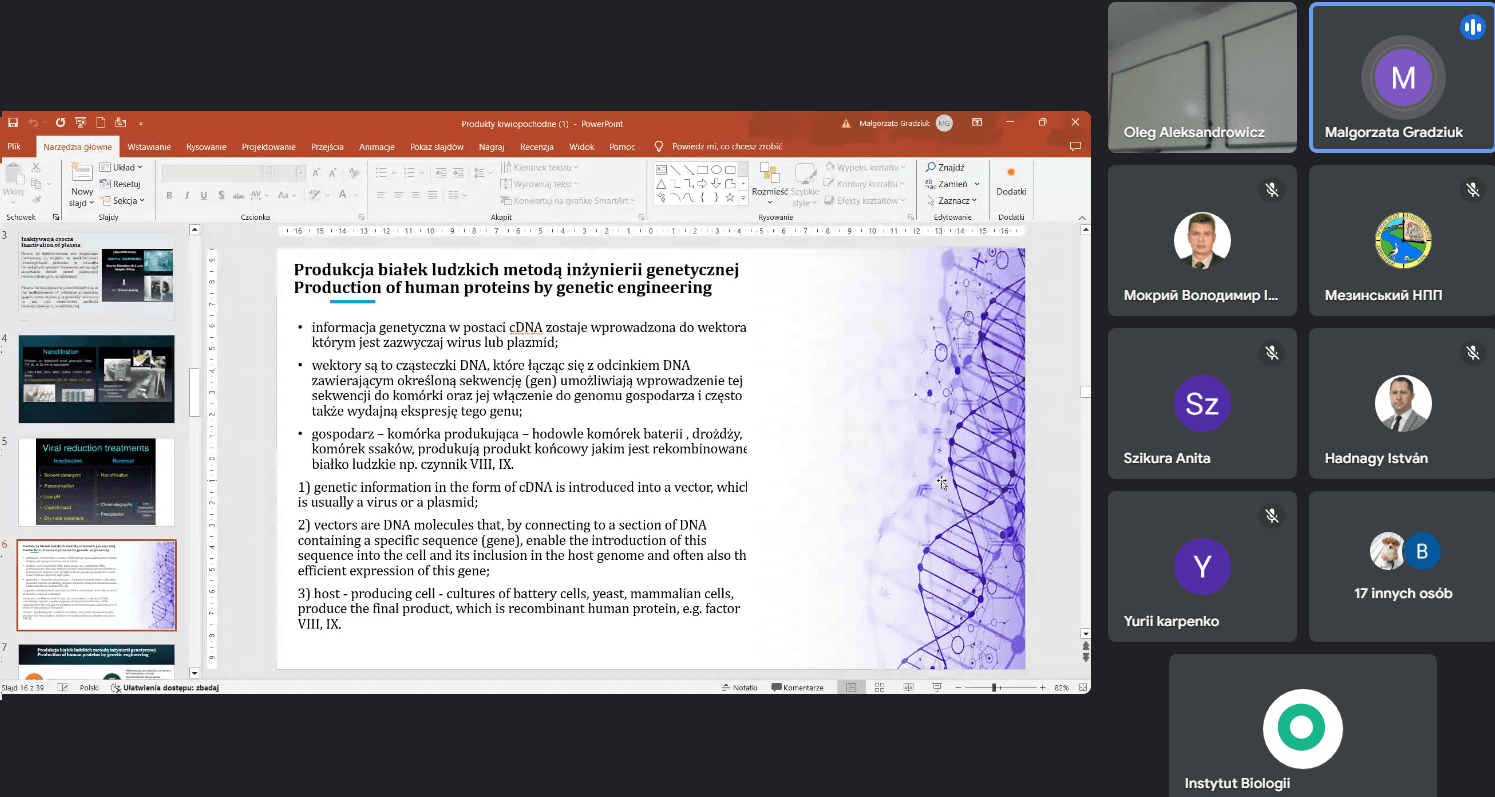Save the presentation with the floppy disk icon
The image size is (1495, 797).
tap(13, 123)
